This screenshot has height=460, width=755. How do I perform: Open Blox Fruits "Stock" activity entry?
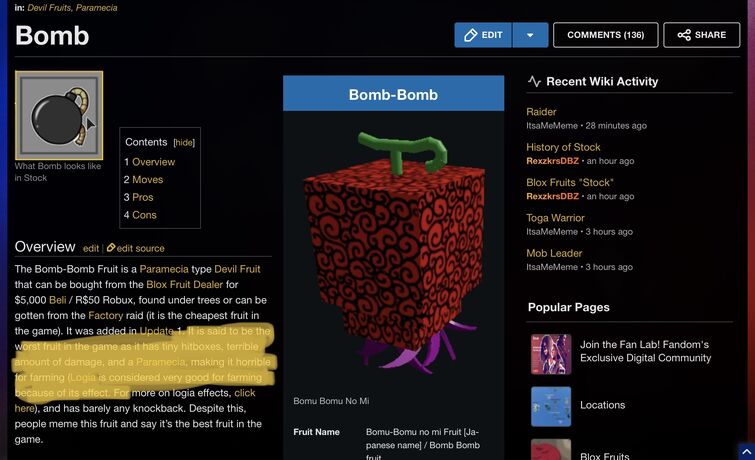[570, 183]
